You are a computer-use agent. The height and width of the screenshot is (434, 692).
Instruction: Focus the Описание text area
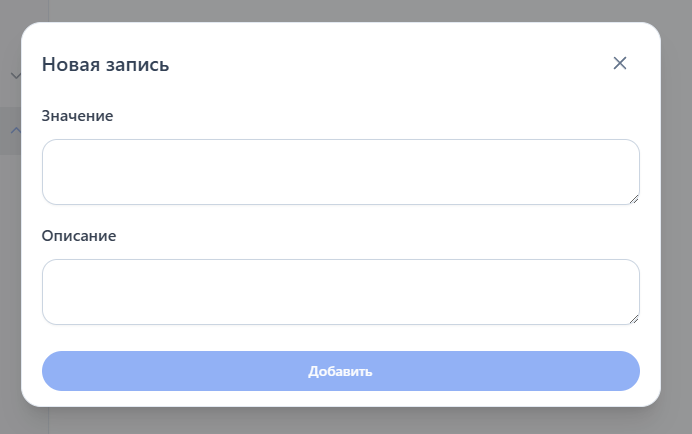[x=340, y=292]
